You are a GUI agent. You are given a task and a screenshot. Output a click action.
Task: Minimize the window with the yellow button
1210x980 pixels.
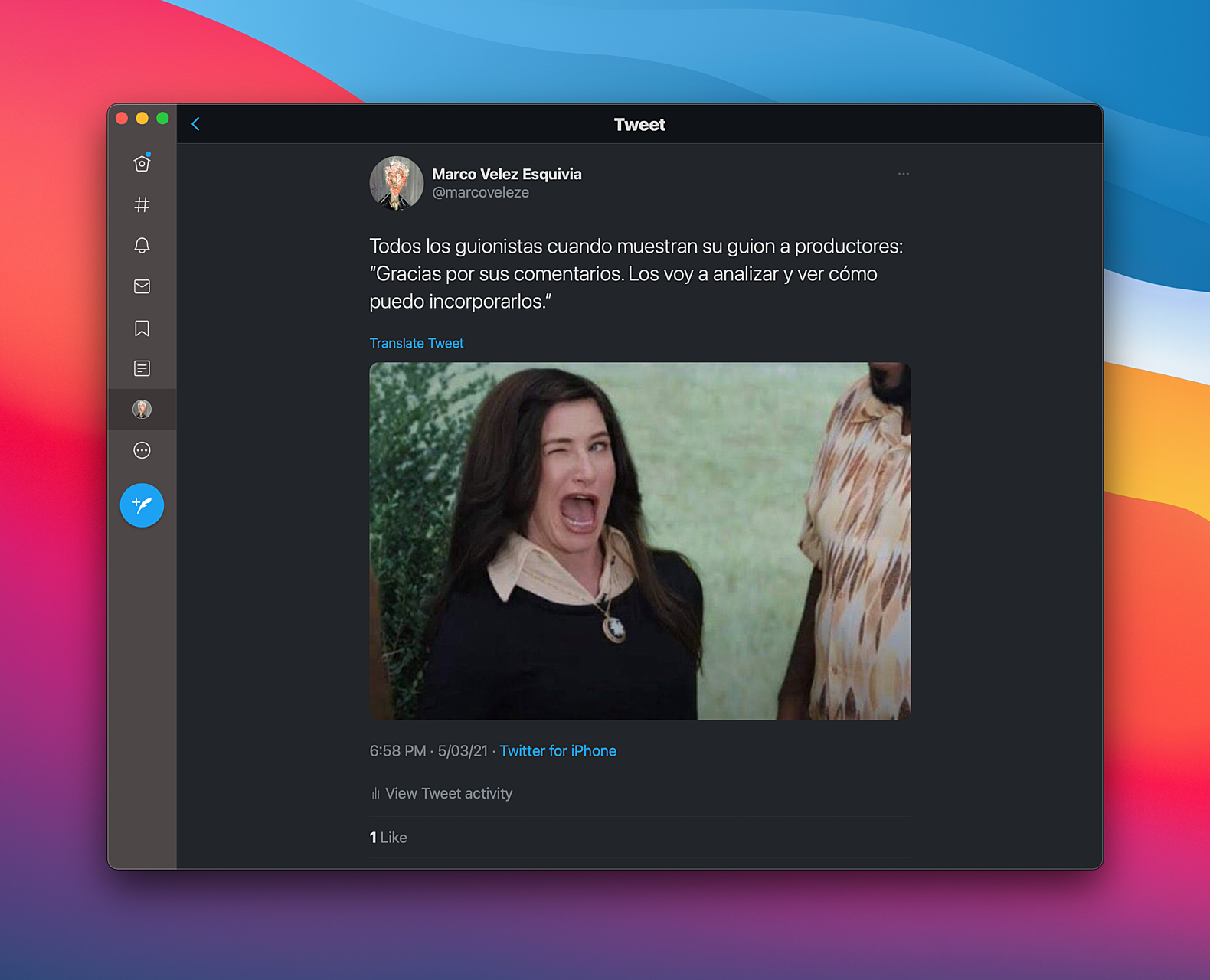coord(142,118)
